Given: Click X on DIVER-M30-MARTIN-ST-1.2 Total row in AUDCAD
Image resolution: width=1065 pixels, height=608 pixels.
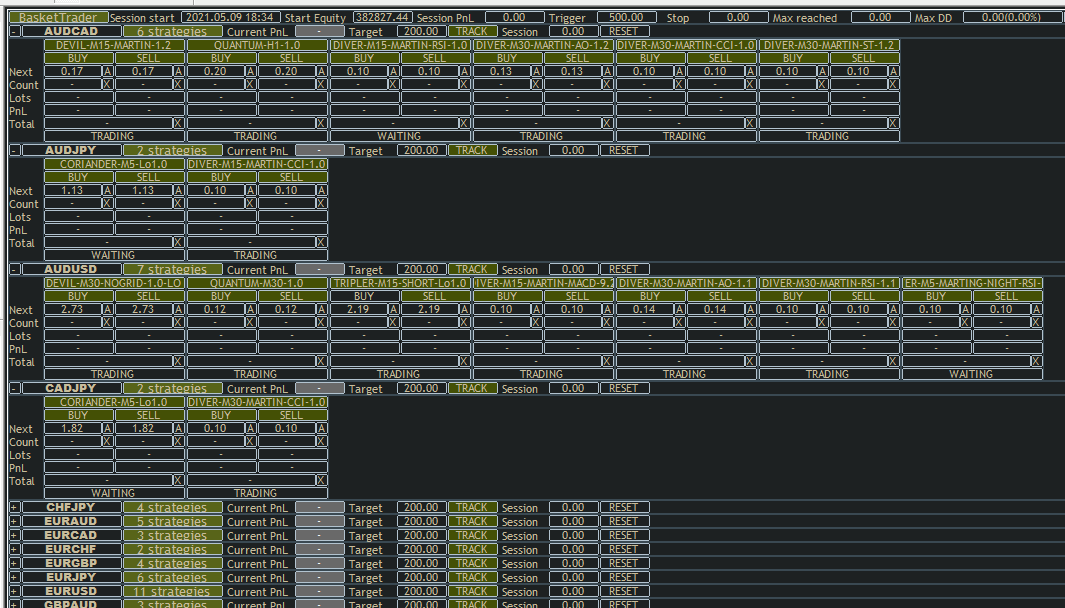Looking at the screenshot, I should 894,124.
